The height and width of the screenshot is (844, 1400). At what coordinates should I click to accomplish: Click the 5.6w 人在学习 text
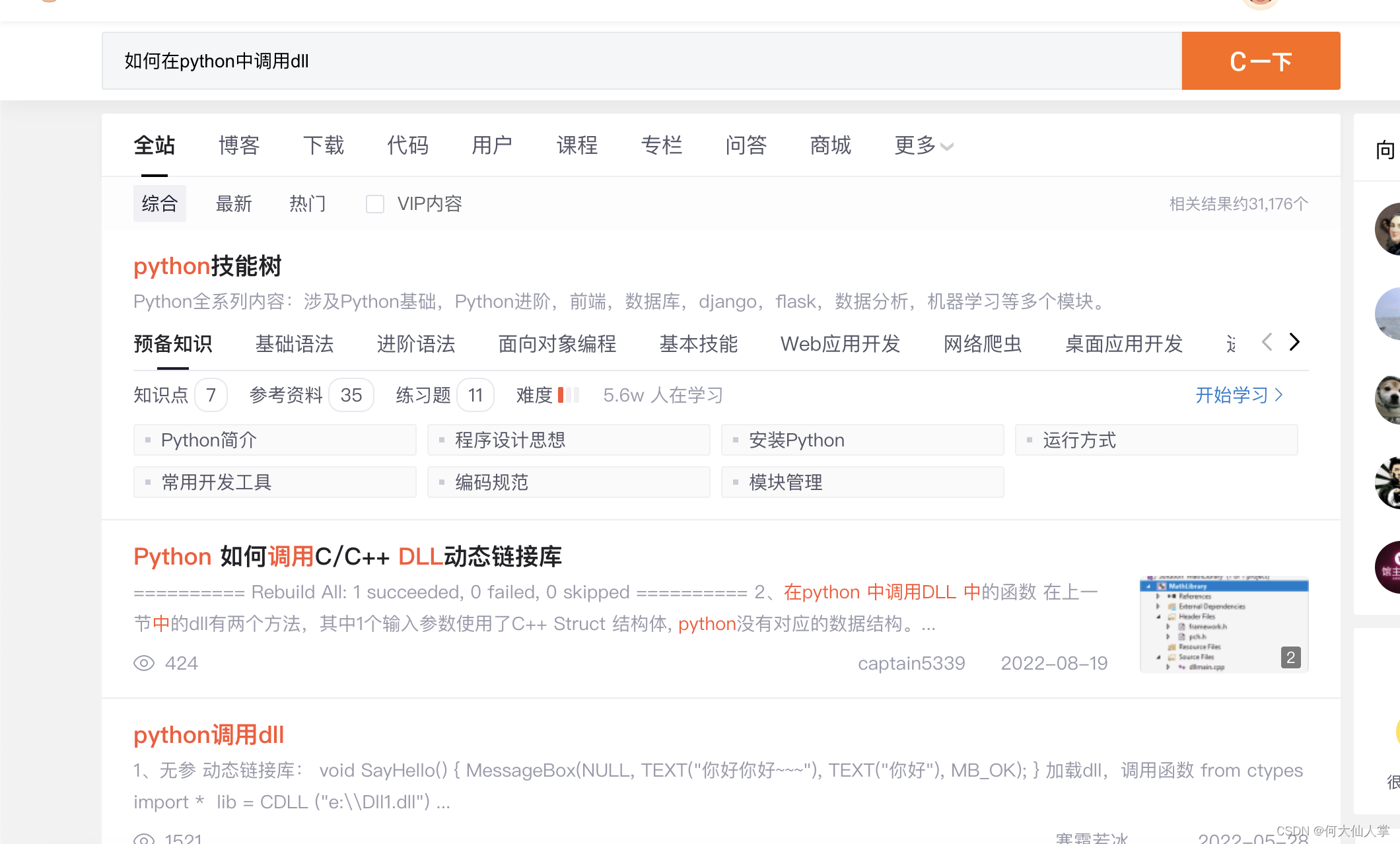[663, 395]
